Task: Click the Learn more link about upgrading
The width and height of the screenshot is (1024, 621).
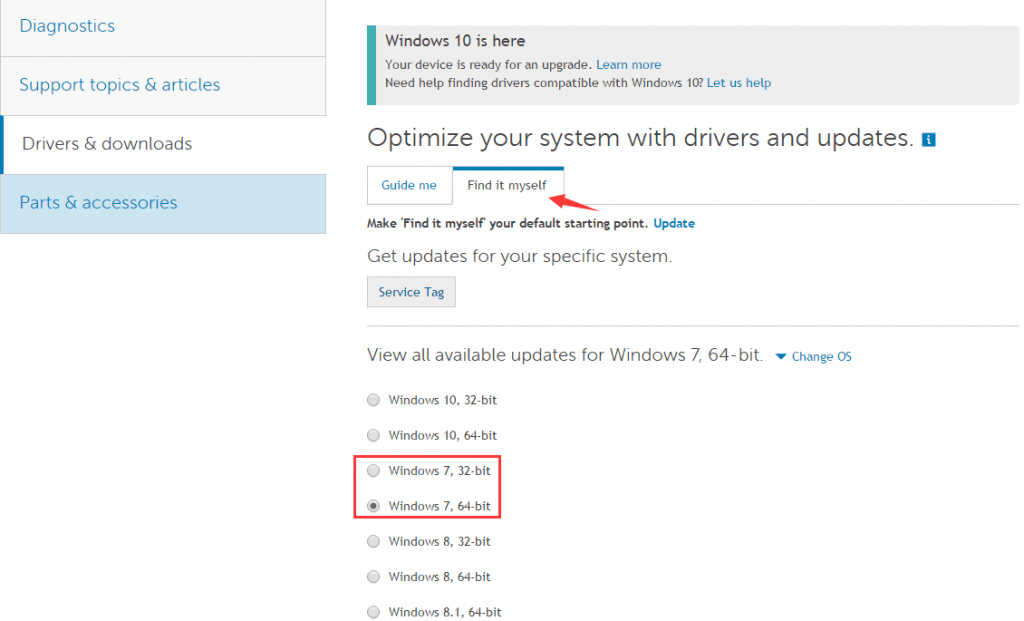Action: click(x=628, y=64)
